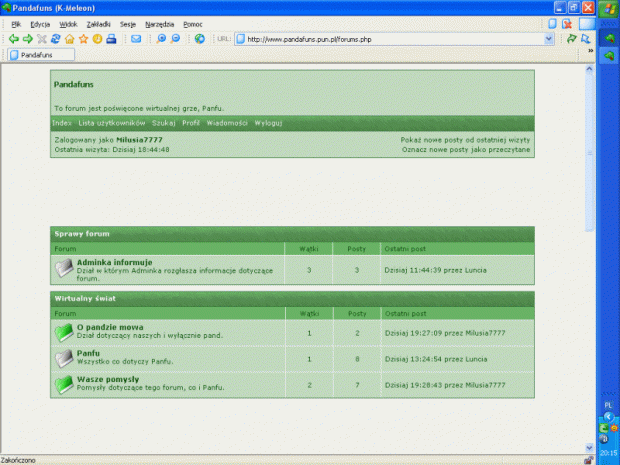
Task: Open the Adminka informuje forum
Action: [x=114, y=262]
